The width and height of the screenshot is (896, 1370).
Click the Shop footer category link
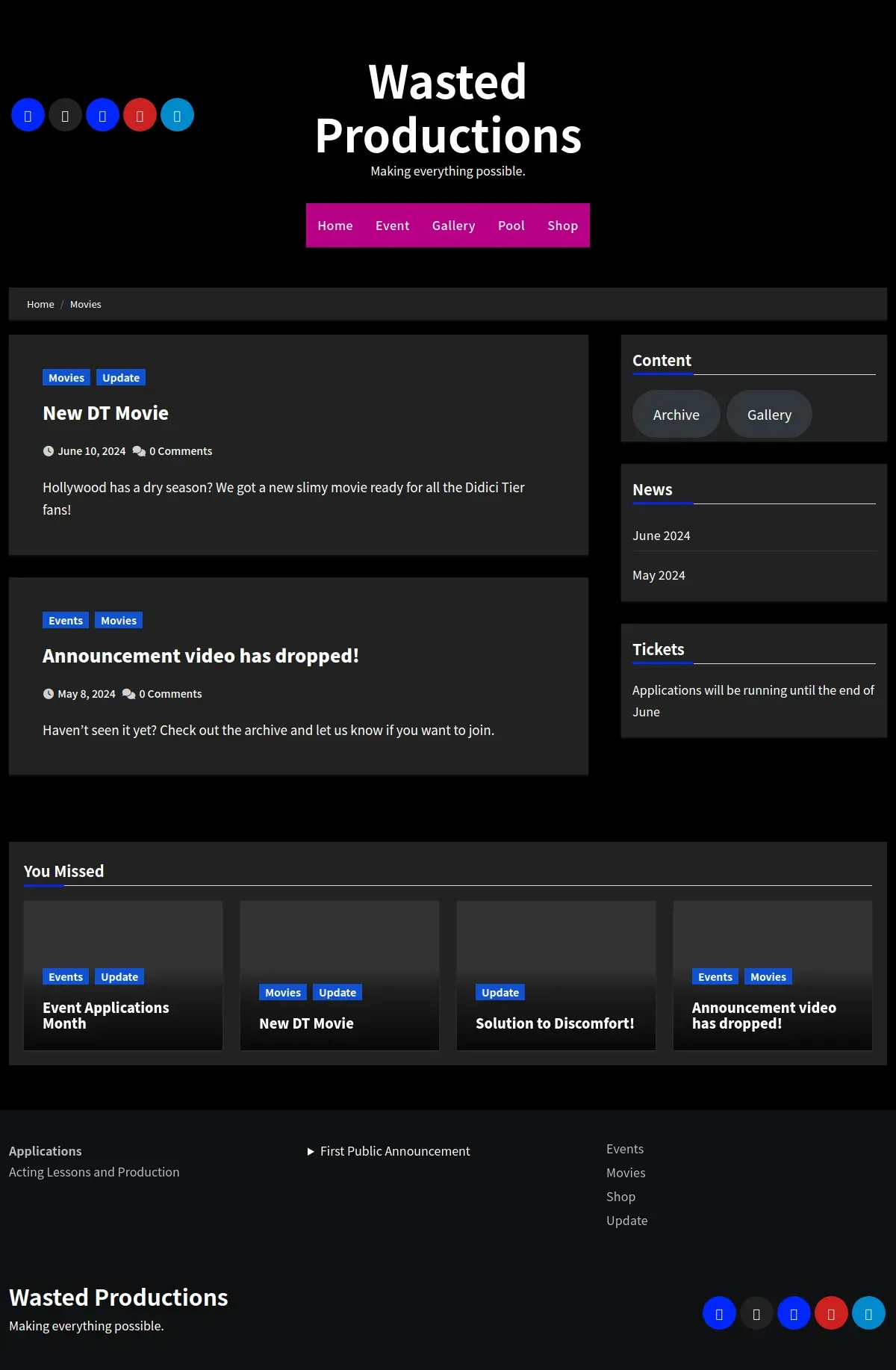point(620,1197)
